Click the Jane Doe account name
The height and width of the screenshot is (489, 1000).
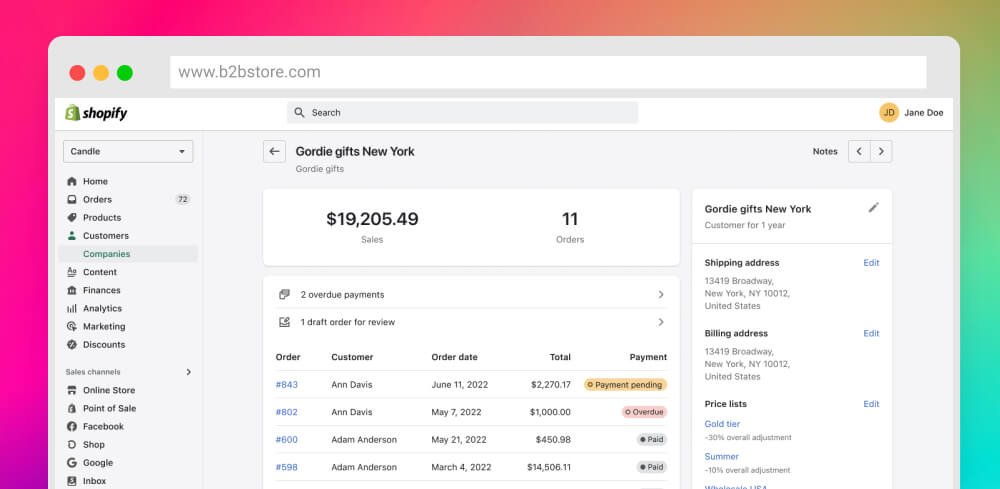click(x=923, y=113)
